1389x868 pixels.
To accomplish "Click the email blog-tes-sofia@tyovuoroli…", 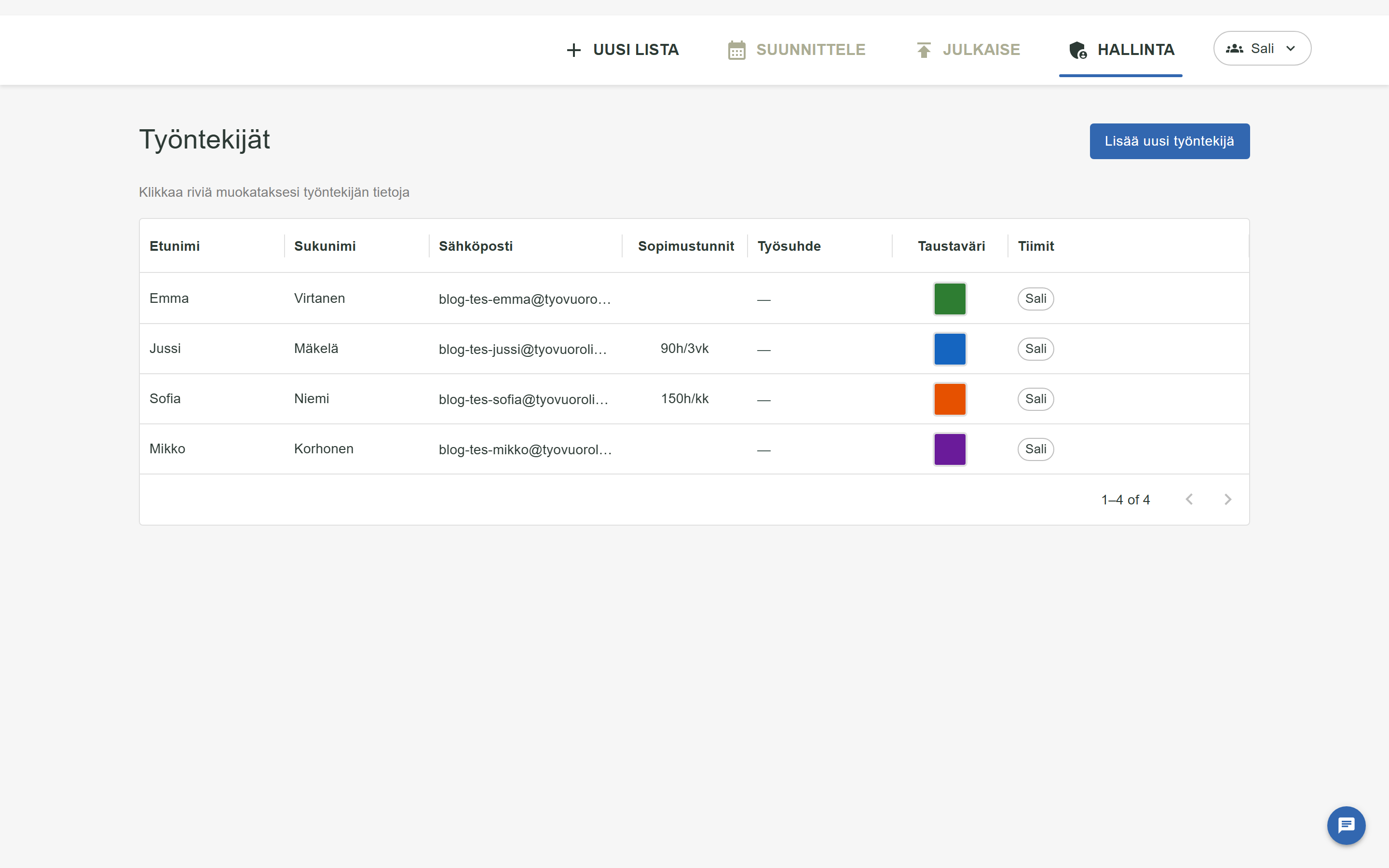I will tap(523, 399).
